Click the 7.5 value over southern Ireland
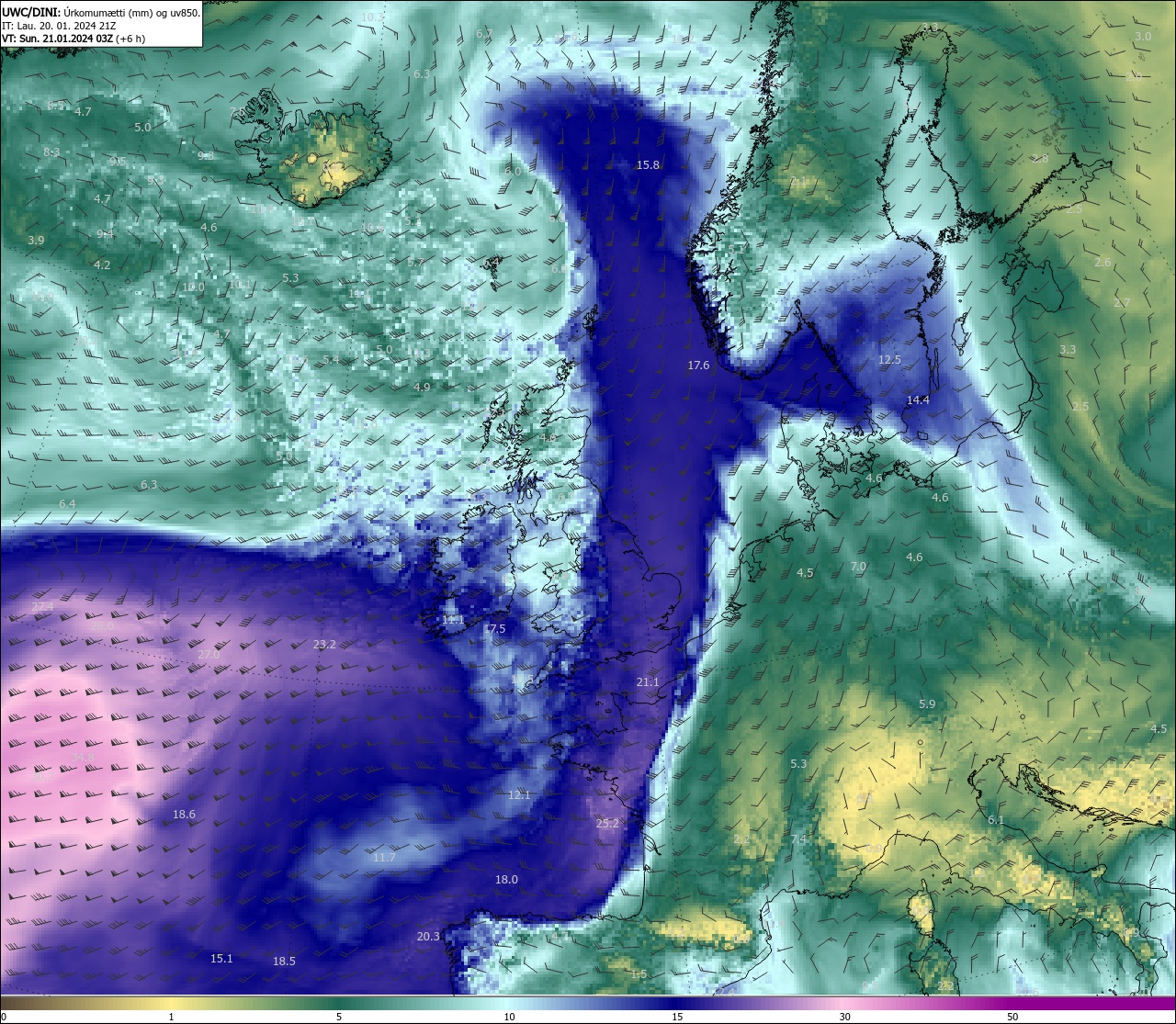Viewport: 1176px width, 1024px height. pos(496,629)
